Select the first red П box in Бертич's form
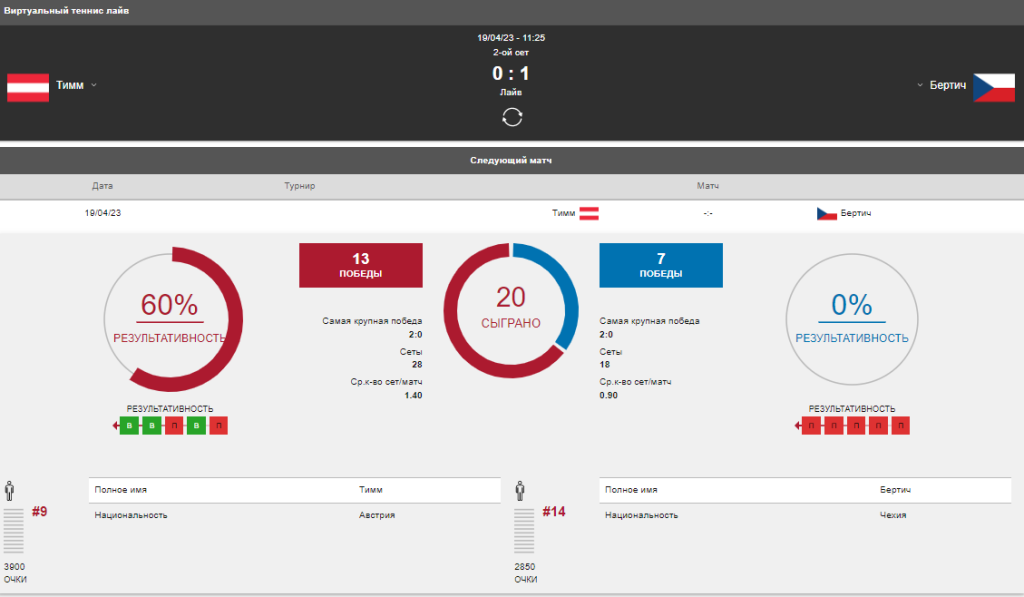The height and width of the screenshot is (597, 1024). pos(811,426)
